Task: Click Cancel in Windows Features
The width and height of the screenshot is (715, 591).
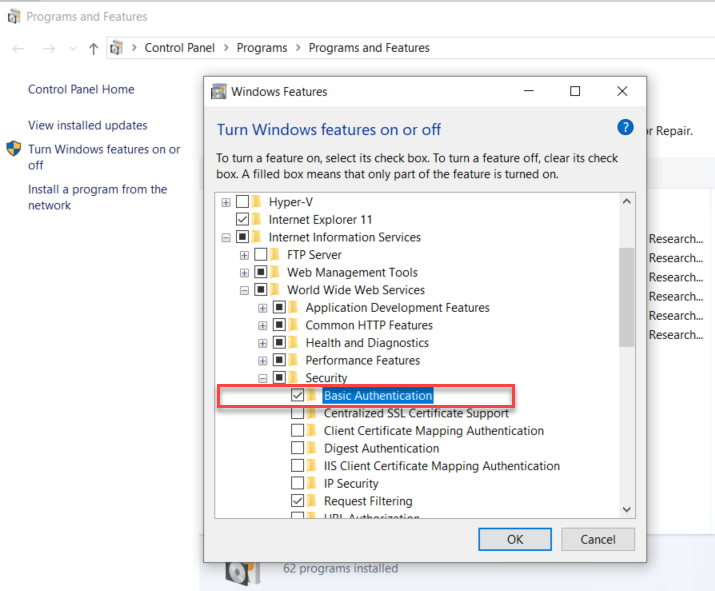Action: [598, 539]
